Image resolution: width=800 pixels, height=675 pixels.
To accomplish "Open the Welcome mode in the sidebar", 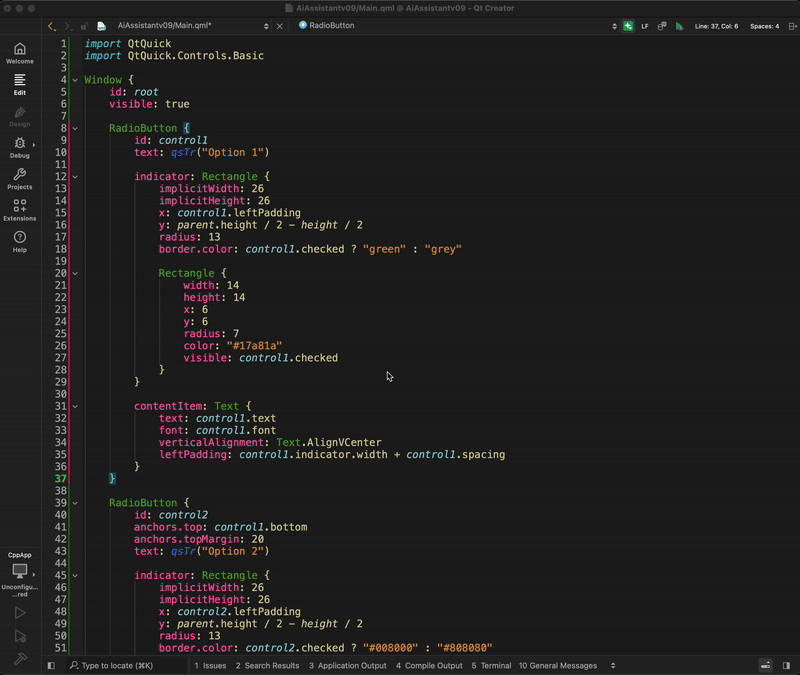I will 19,51.
